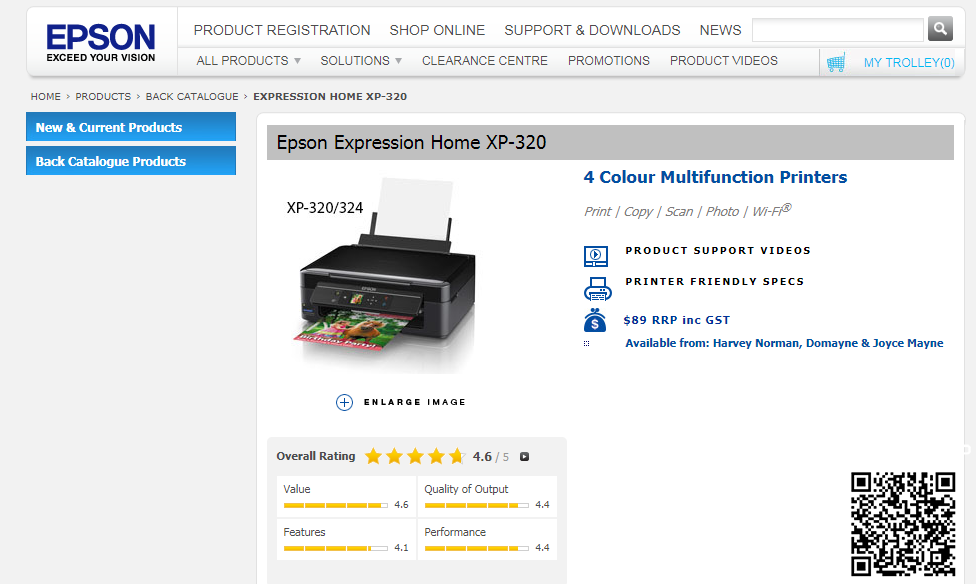Open Support & Downloads page

point(592,30)
